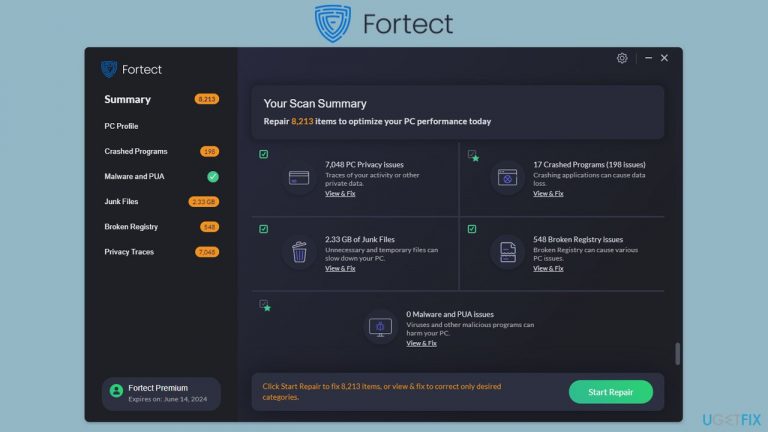The width and height of the screenshot is (768, 432).
Task: Open settings via the gear icon
Action: pos(622,58)
